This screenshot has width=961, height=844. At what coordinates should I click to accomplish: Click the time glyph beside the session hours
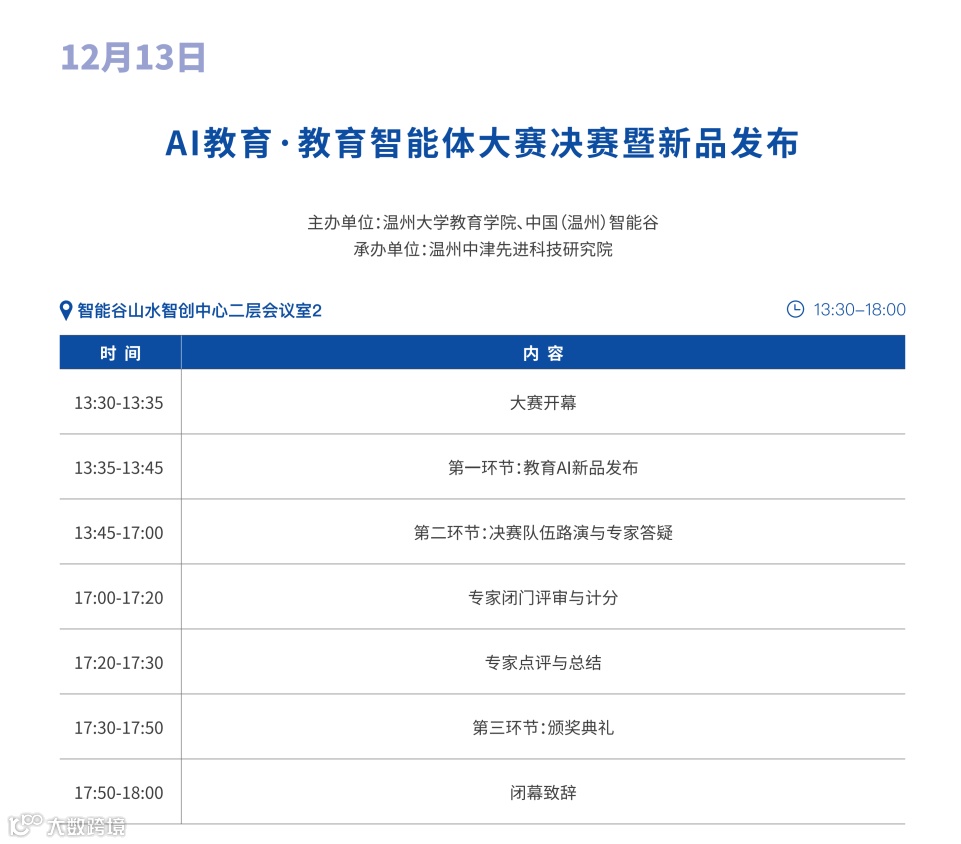[795, 309]
